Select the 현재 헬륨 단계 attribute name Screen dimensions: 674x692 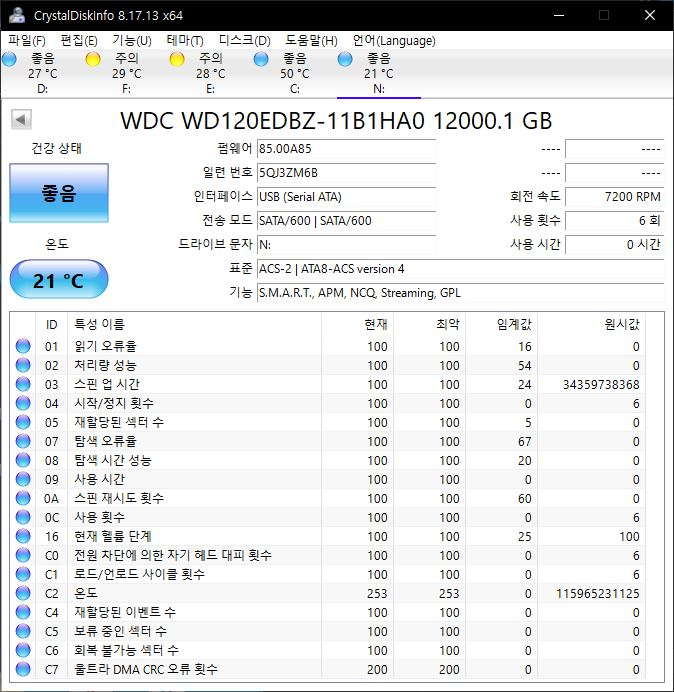pyautogui.click(x=113, y=536)
